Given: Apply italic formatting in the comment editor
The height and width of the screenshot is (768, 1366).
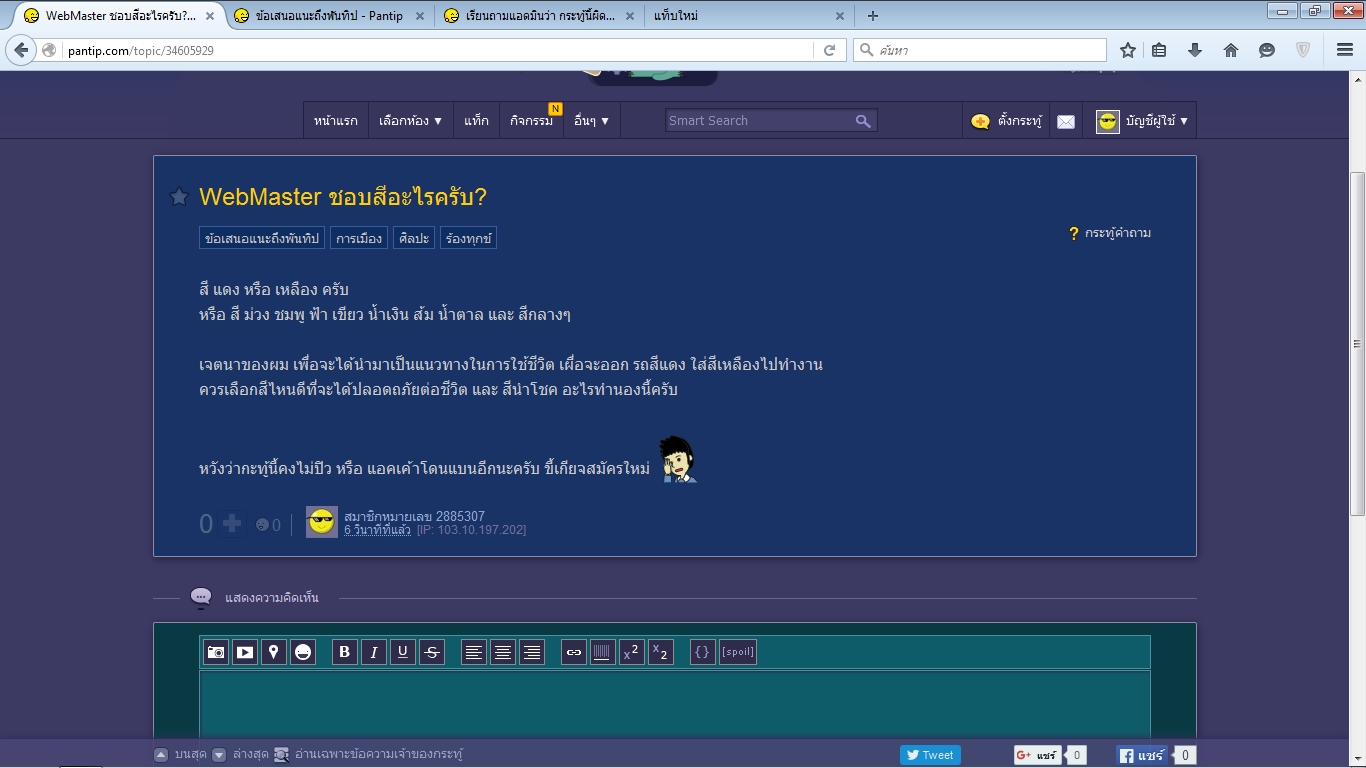Looking at the screenshot, I should (x=374, y=653).
